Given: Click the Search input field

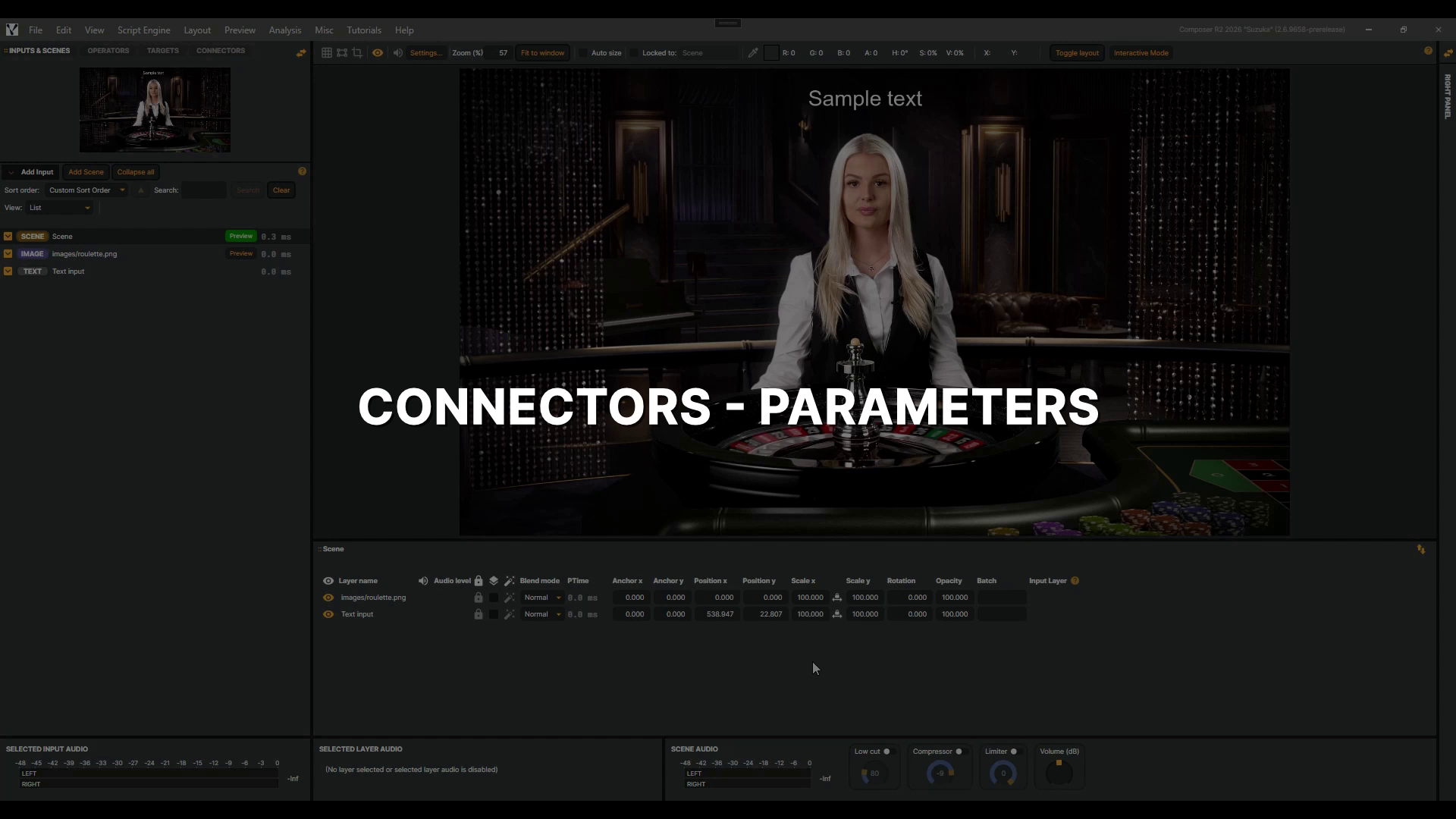Looking at the screenshot, I should [204, 190].
